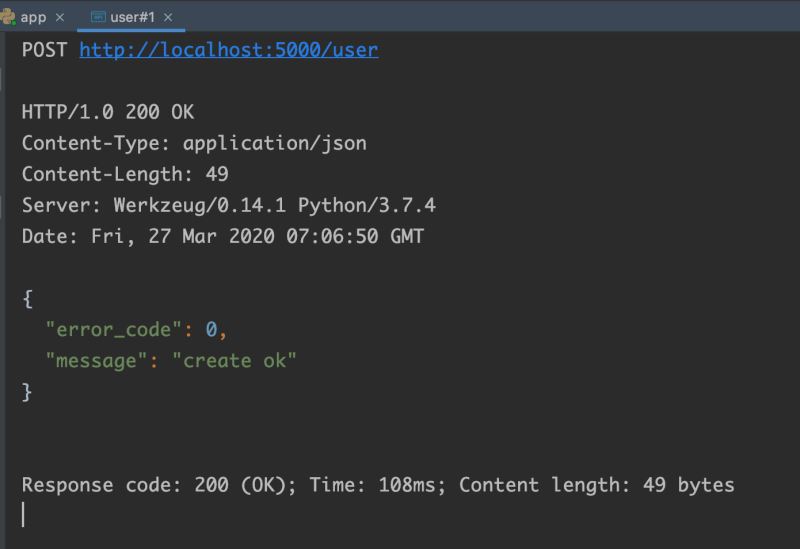Screen dimensions: 800x549
Task: Click the Content-Type: application/json header
Action: pos(194,143)
